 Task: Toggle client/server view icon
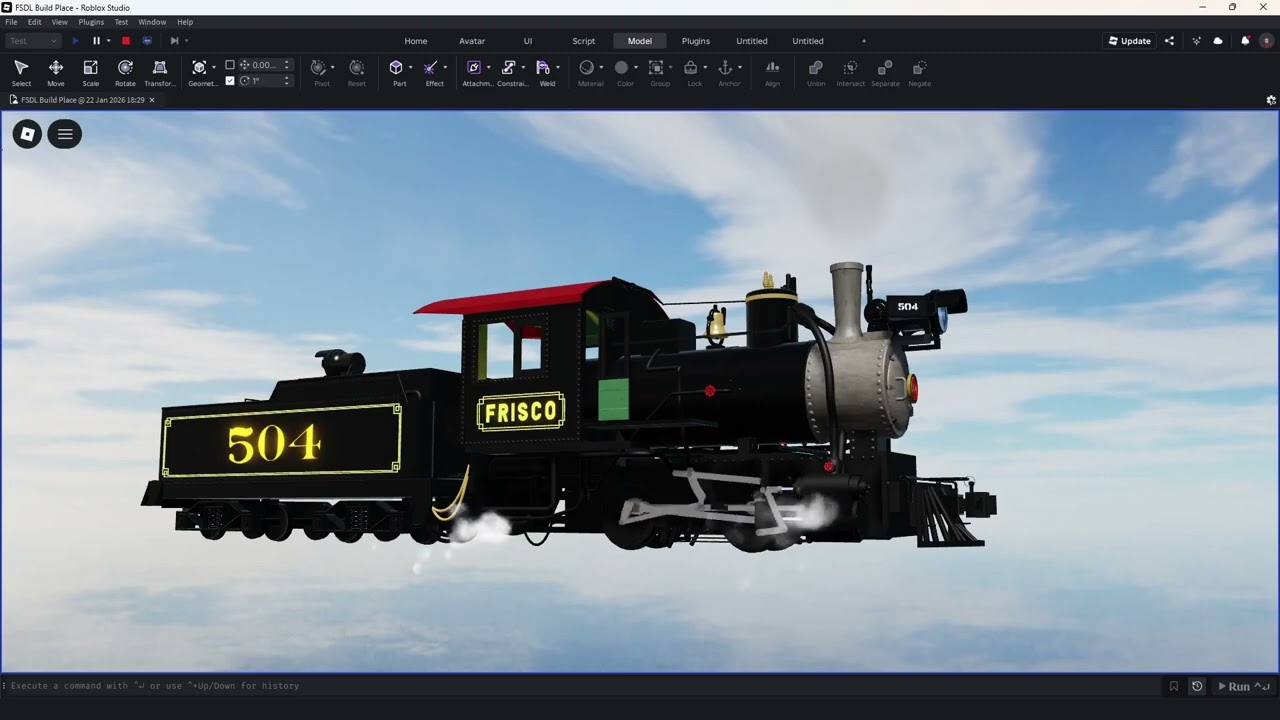(147, 41)
